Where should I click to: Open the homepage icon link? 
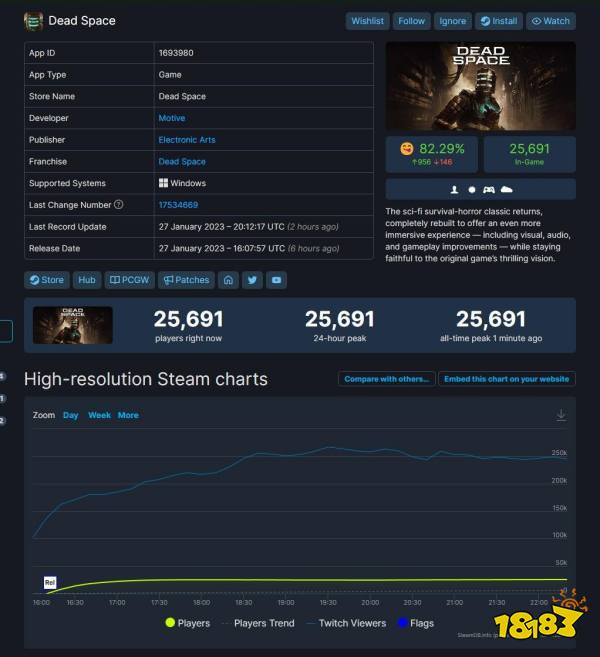[228, 280]
